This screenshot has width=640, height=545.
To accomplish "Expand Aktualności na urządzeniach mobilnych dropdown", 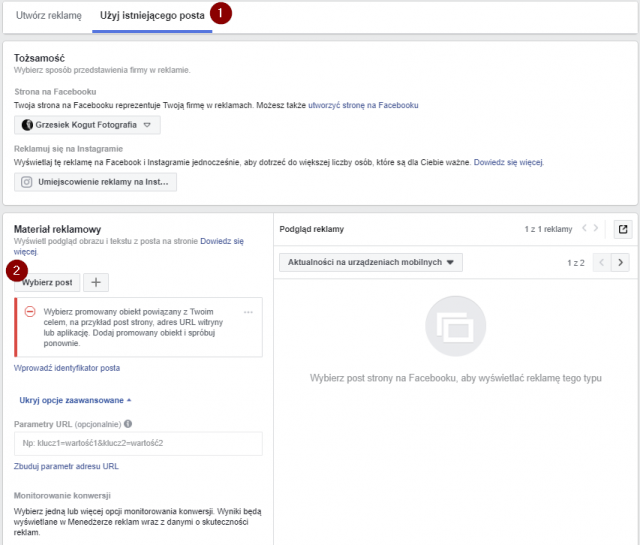I will 369,262.
